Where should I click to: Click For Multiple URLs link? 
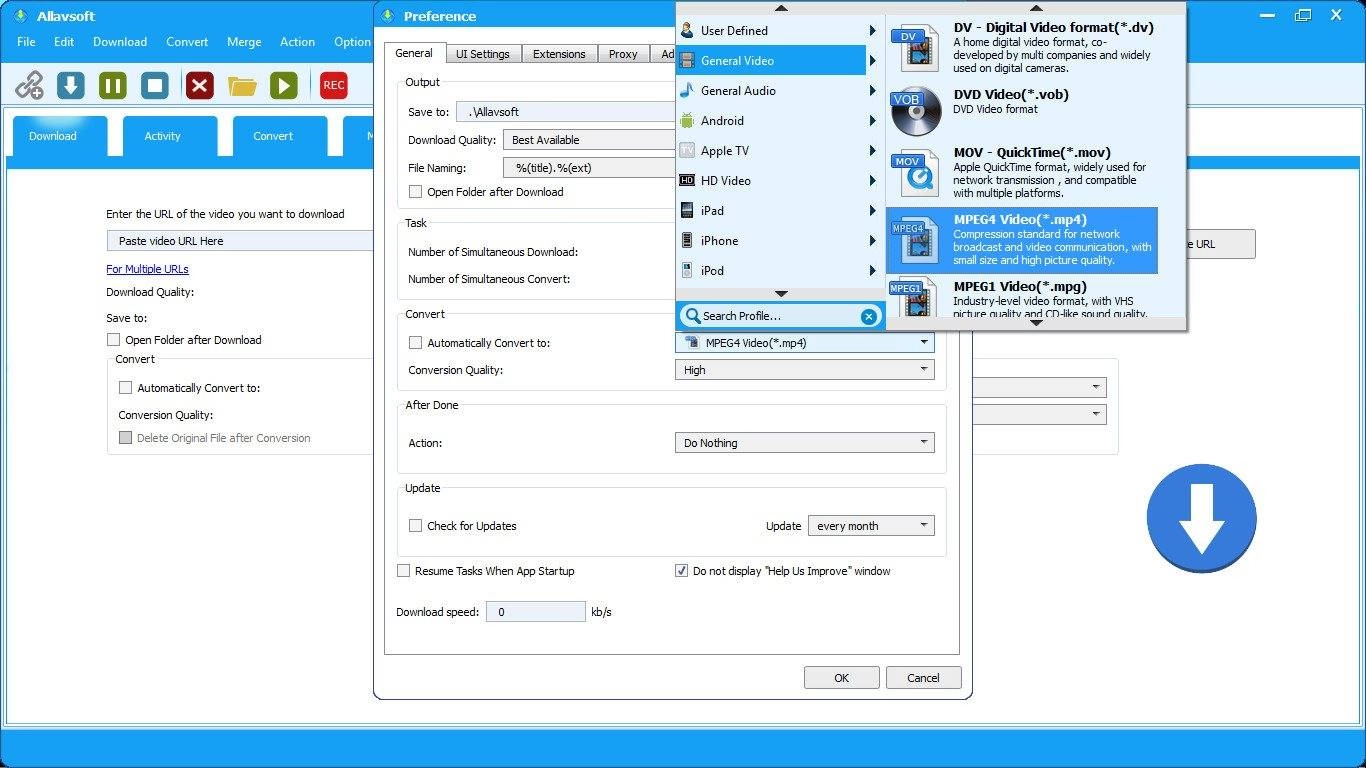[x=147, y=269]
